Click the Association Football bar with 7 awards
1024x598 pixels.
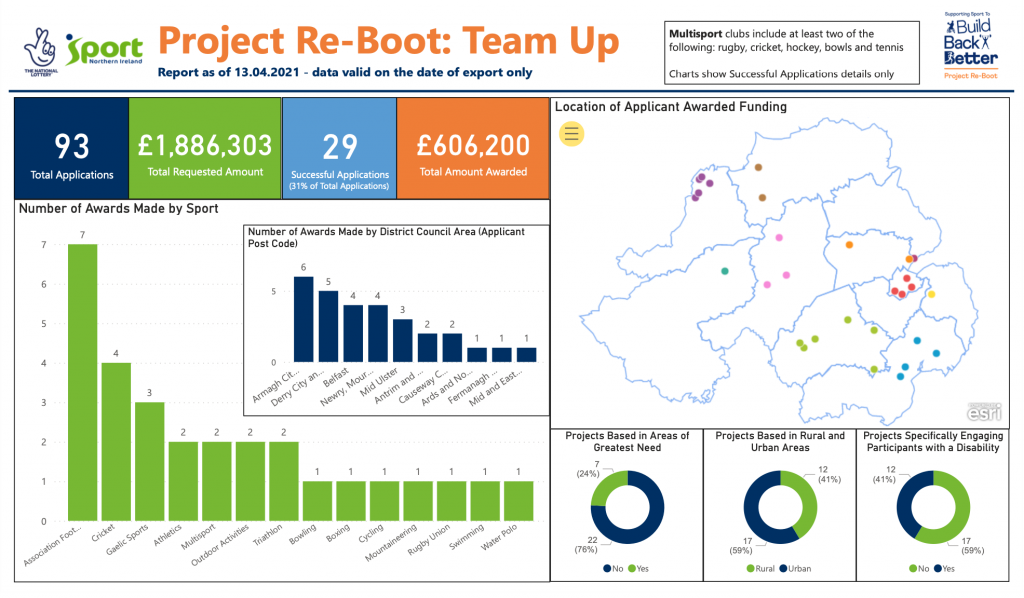82,383
